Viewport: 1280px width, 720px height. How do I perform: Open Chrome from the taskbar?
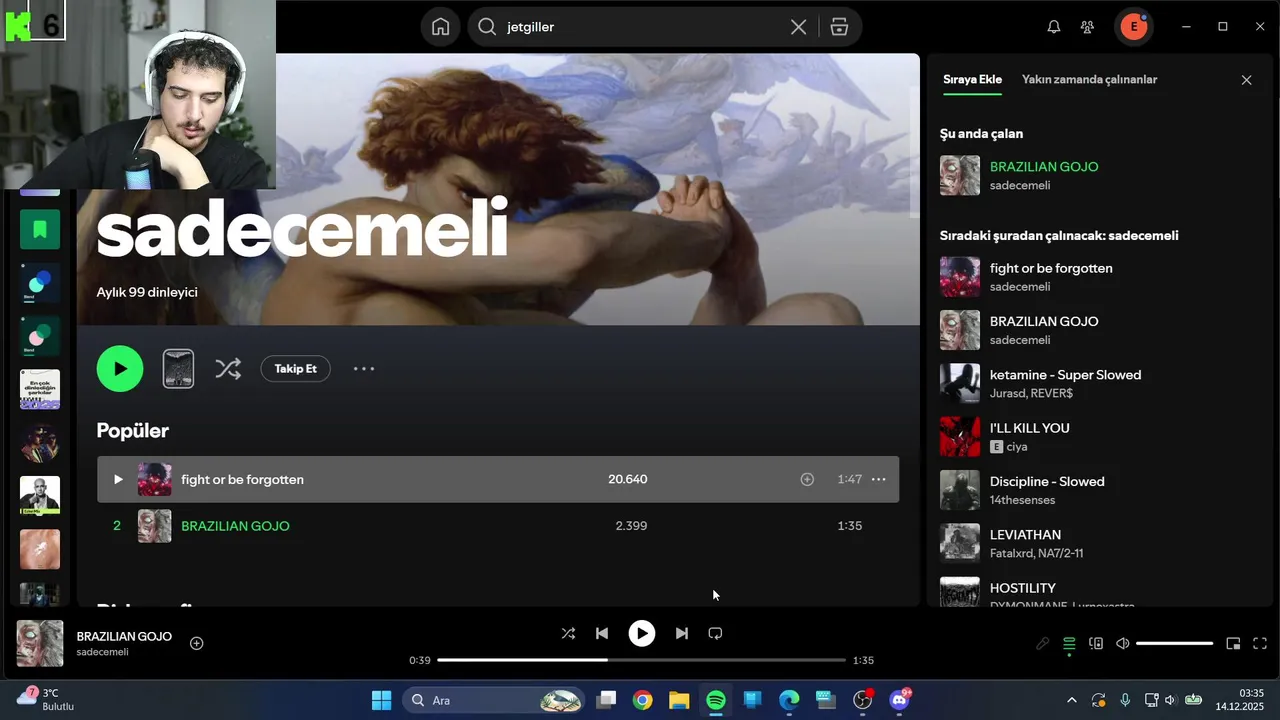pos(642,700)
